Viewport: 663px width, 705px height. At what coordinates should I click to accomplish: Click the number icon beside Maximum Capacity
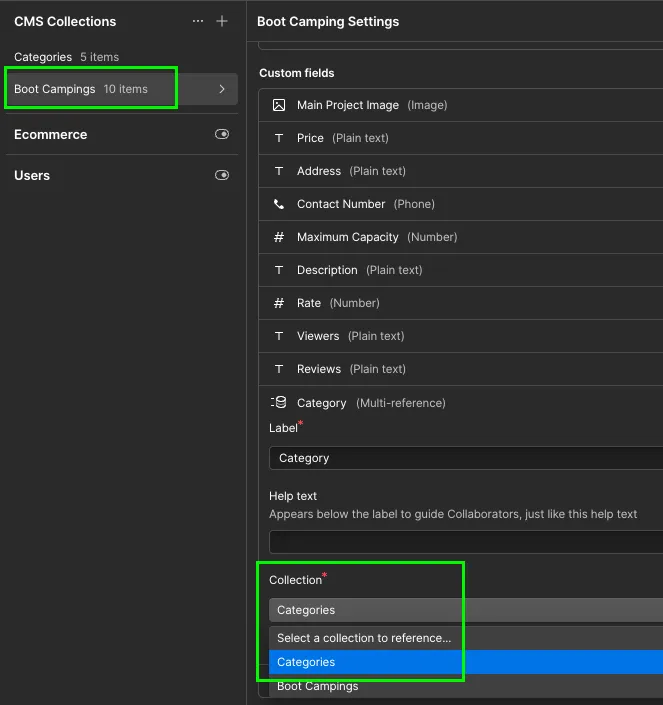point(279,237)
